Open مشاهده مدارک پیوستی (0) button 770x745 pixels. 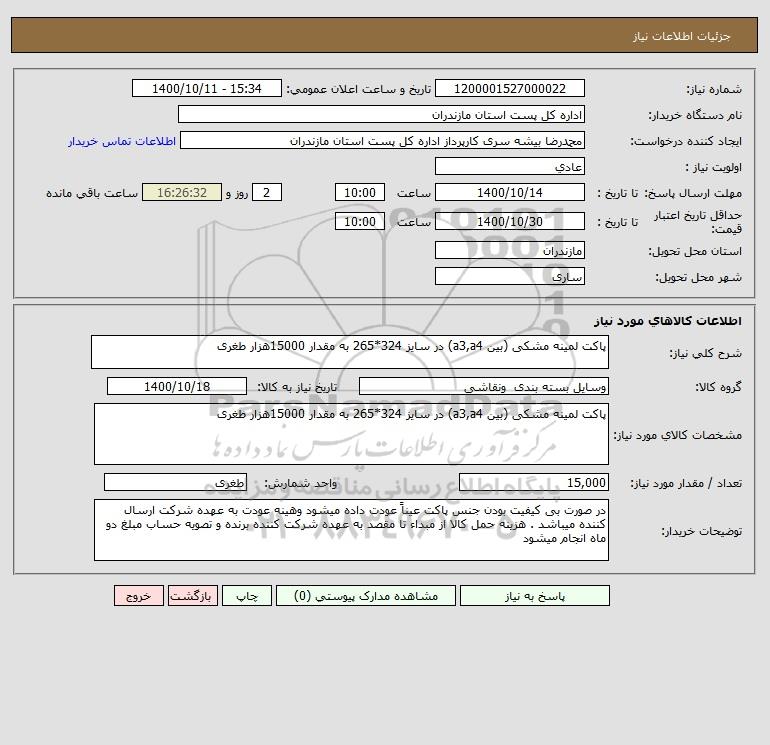coord(366,596)
